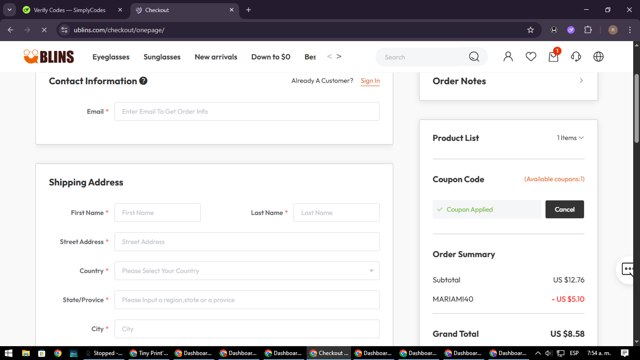Close the Checkout tab
The width and height of the screenshot is (640, 360).
click(231, 10)
